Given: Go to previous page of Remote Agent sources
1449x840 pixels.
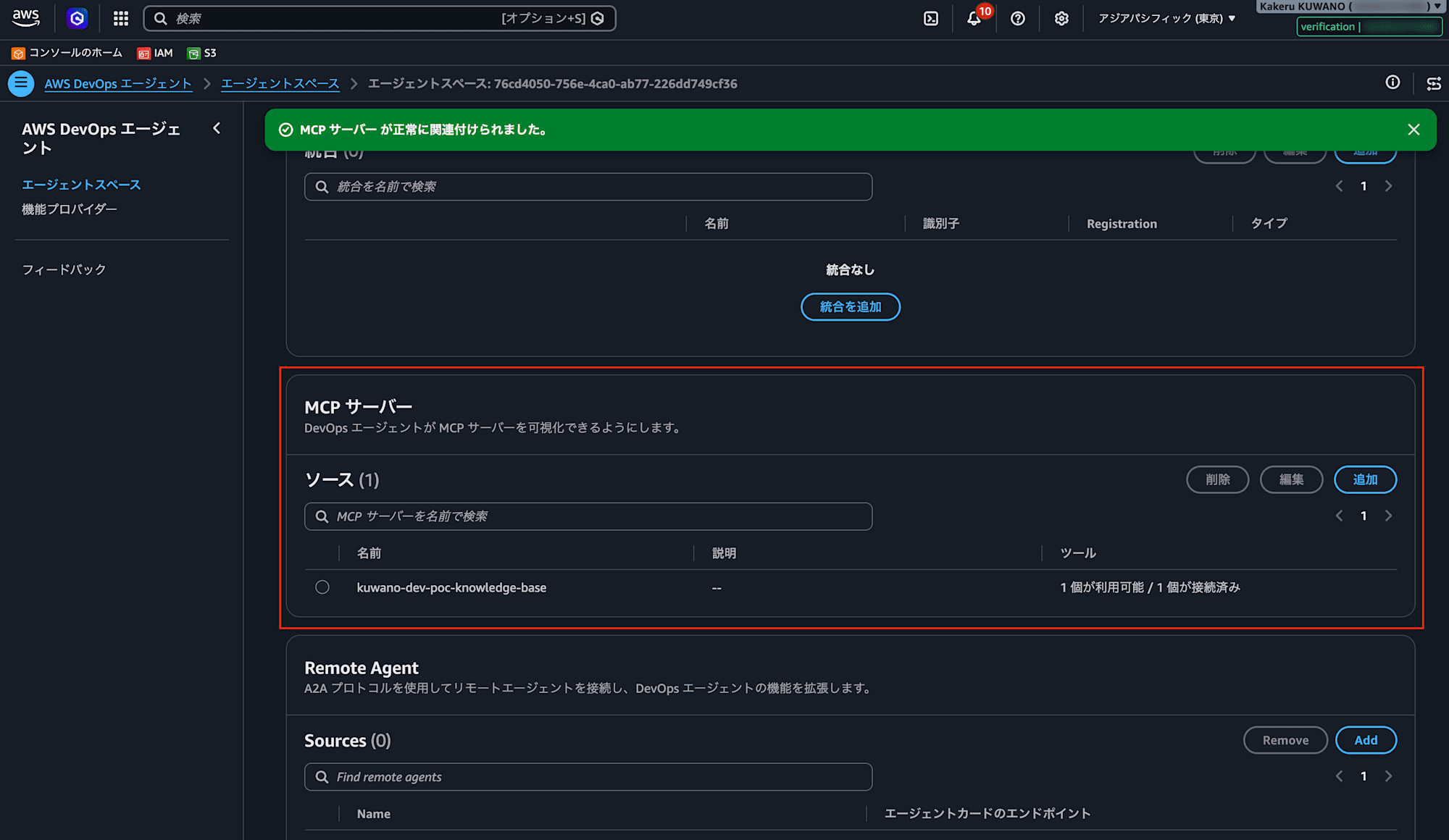Looking at the screenshot, I should pyautogui.click(x=1339, y=776).
